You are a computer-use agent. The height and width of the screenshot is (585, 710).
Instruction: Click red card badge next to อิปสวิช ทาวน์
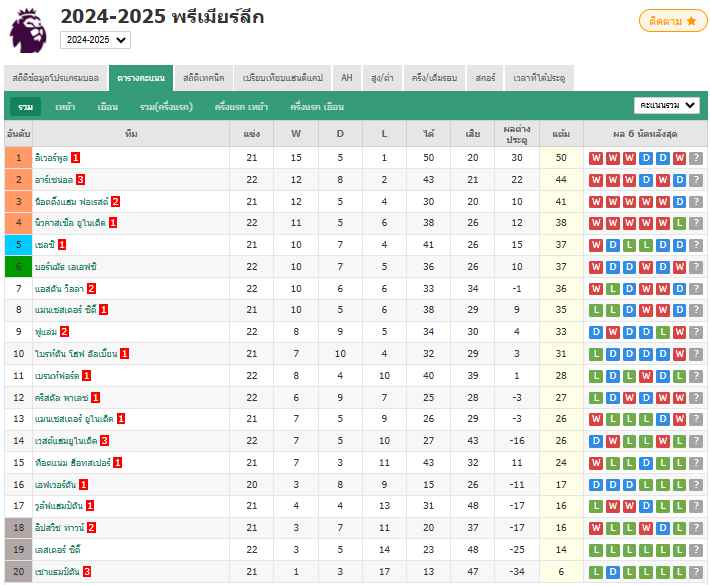tap(91, 527)
